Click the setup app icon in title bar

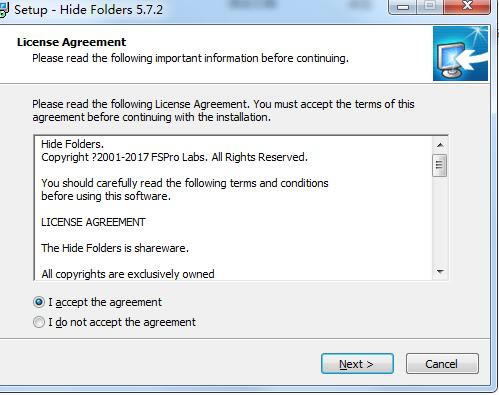(4, 9)
